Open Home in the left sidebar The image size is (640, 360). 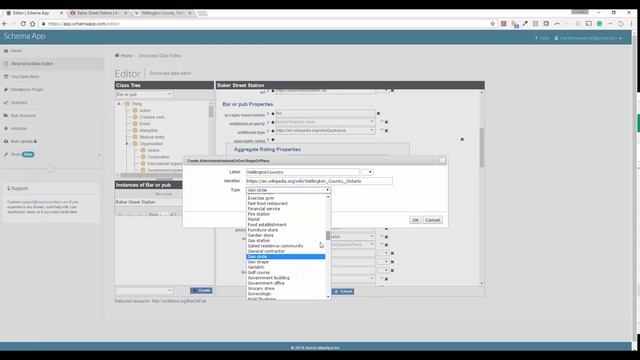coord(16,51)
